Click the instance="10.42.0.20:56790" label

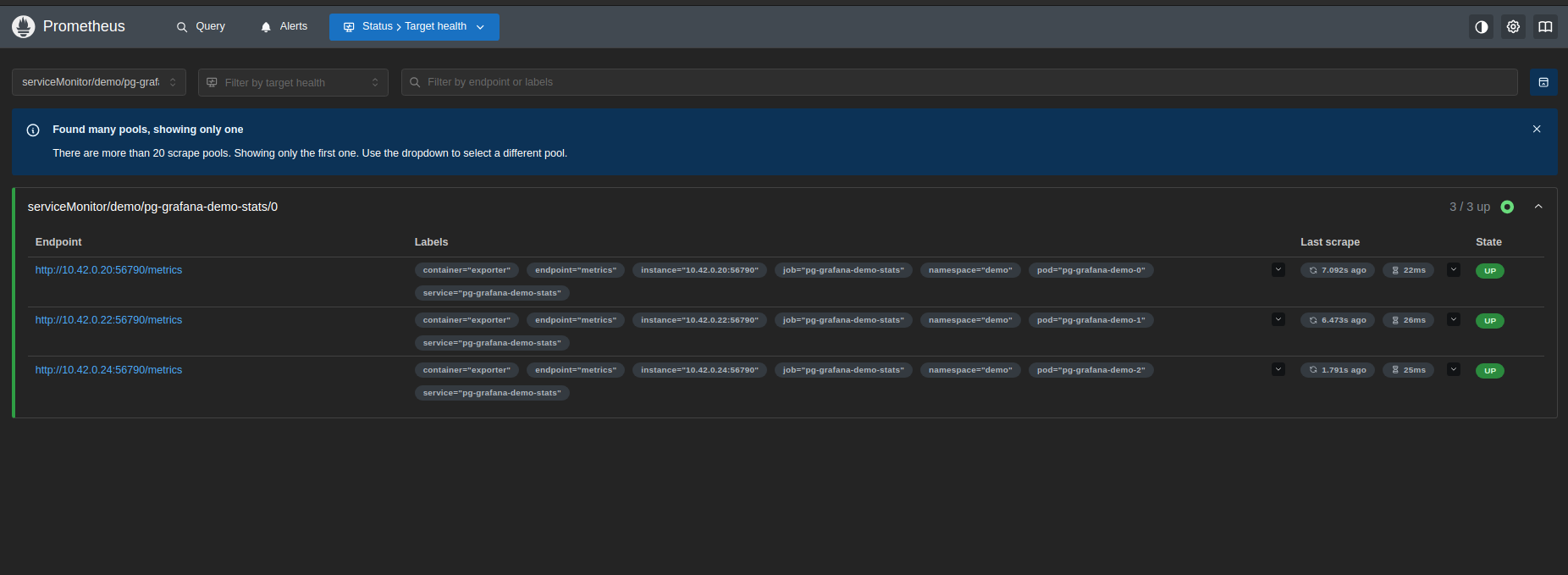(699, 270)
